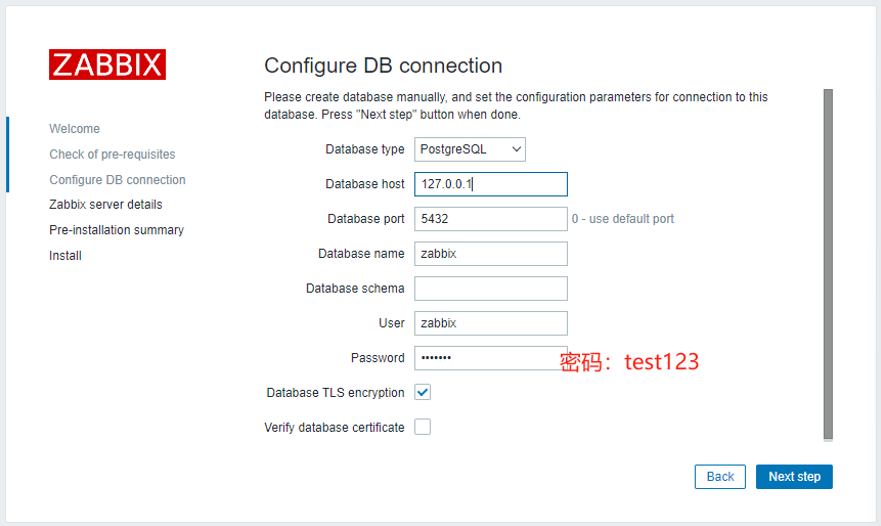Select Configure DB connection sidebar item
This screenshot has height=526, width=881.
click(117, 180)
